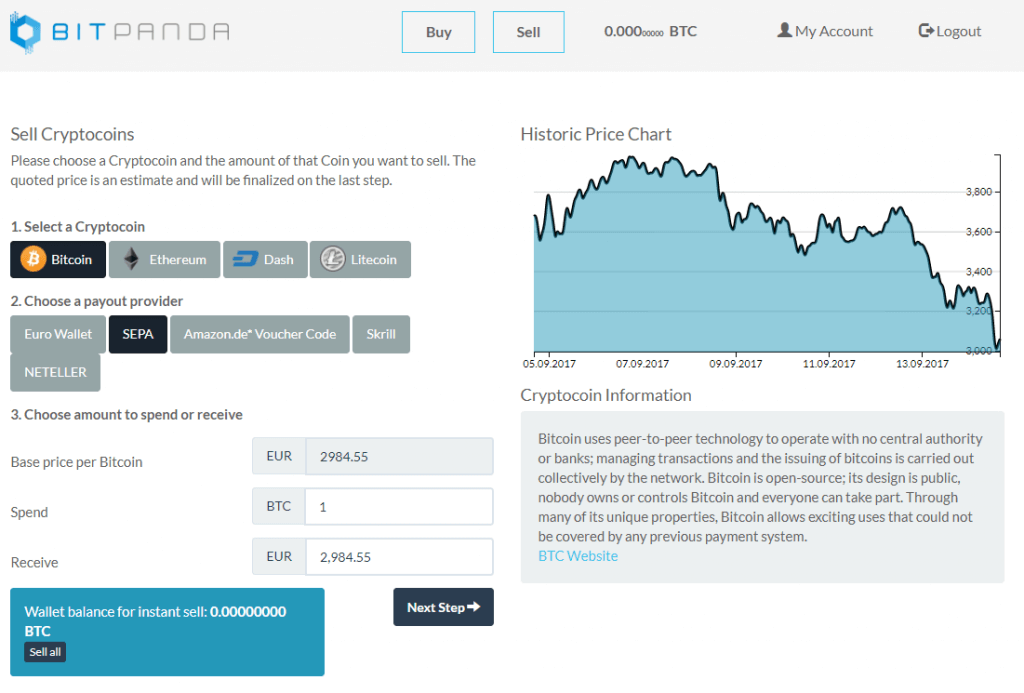The width and height of the screenshot is (1024, 693).
Task: Click the arrow icon in Next Step
Action: [x=474, y=607]
